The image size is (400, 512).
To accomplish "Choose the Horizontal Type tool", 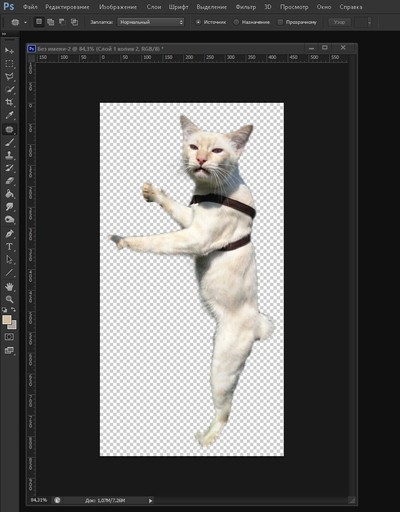I will (x=9, y=247).
